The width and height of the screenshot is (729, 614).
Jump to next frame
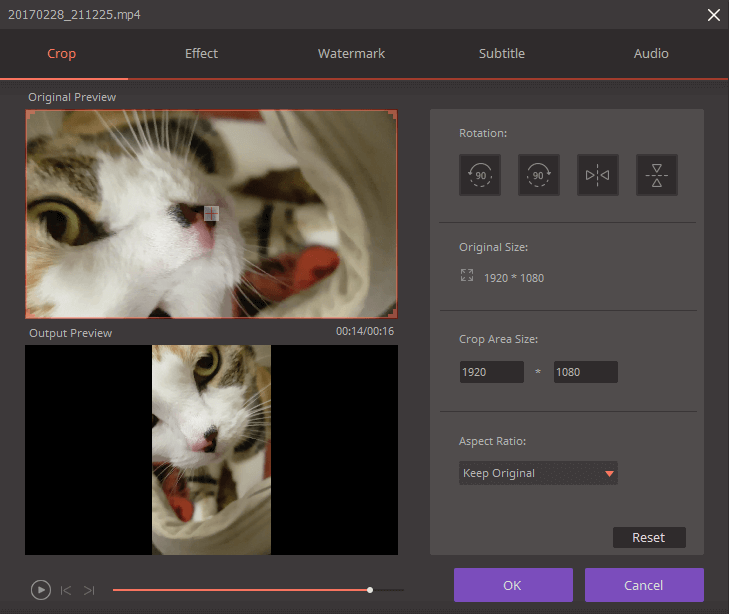[89, 590]
